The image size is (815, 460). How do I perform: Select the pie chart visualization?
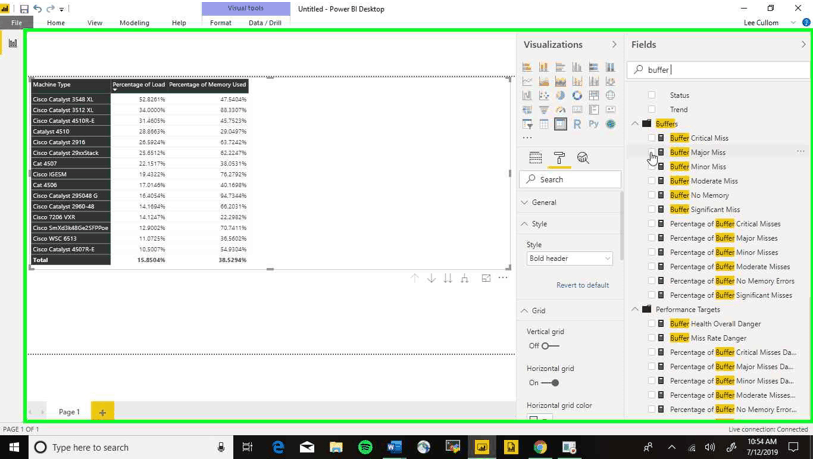click(x=560, y=96)
